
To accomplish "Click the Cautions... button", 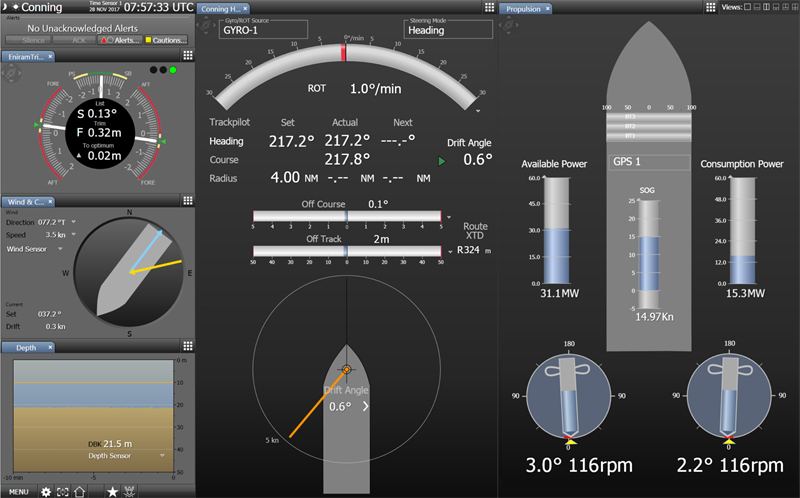I will click(x=165, y=39).
